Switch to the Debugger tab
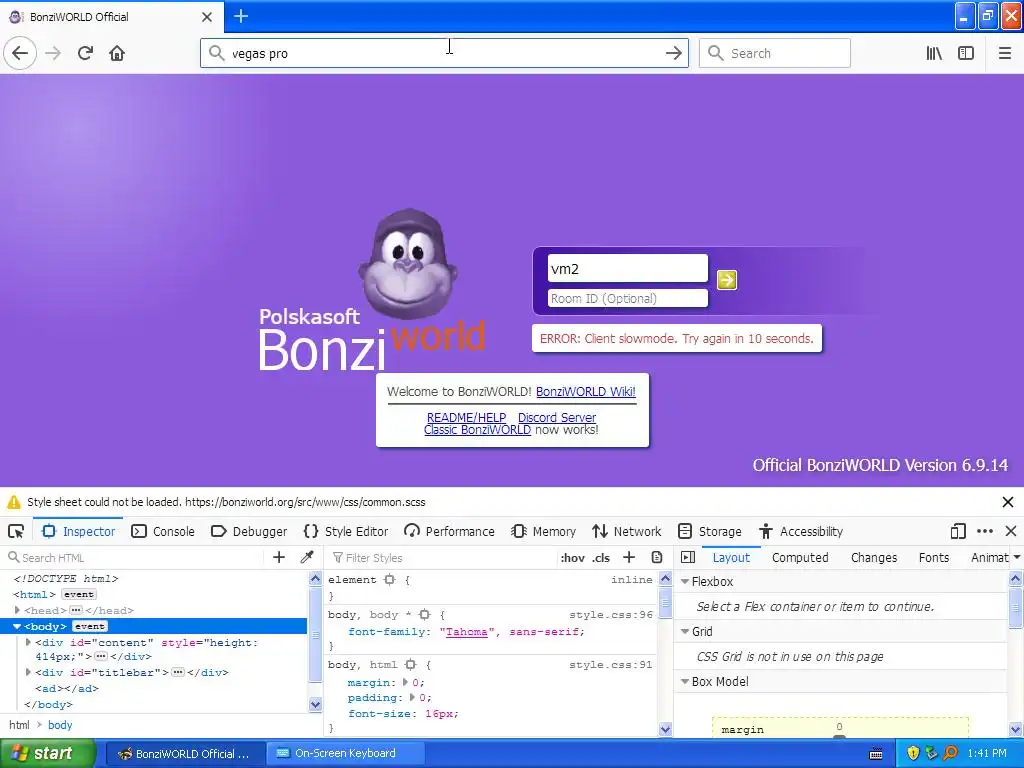 [x=249, y=532]
